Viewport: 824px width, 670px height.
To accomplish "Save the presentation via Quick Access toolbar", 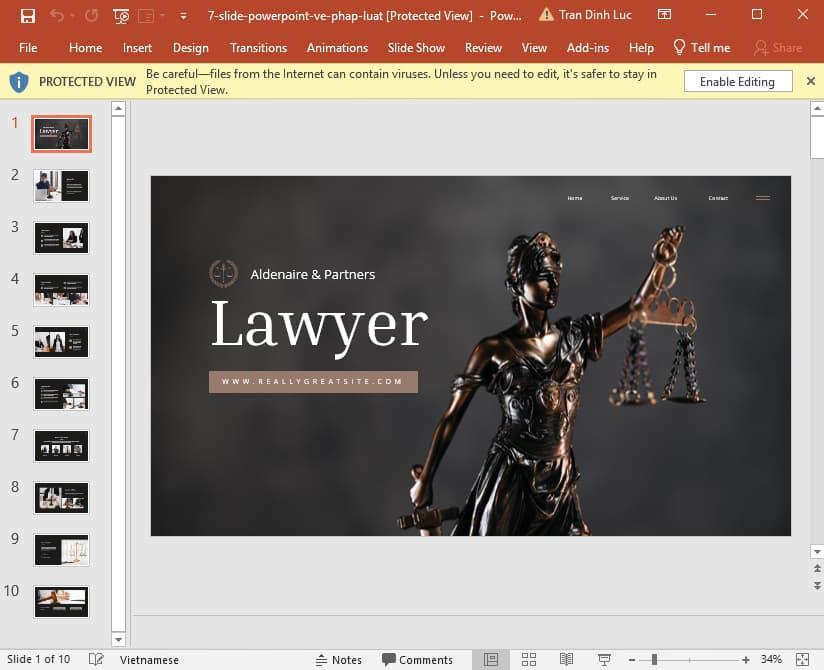I will [x=28, y=16].
